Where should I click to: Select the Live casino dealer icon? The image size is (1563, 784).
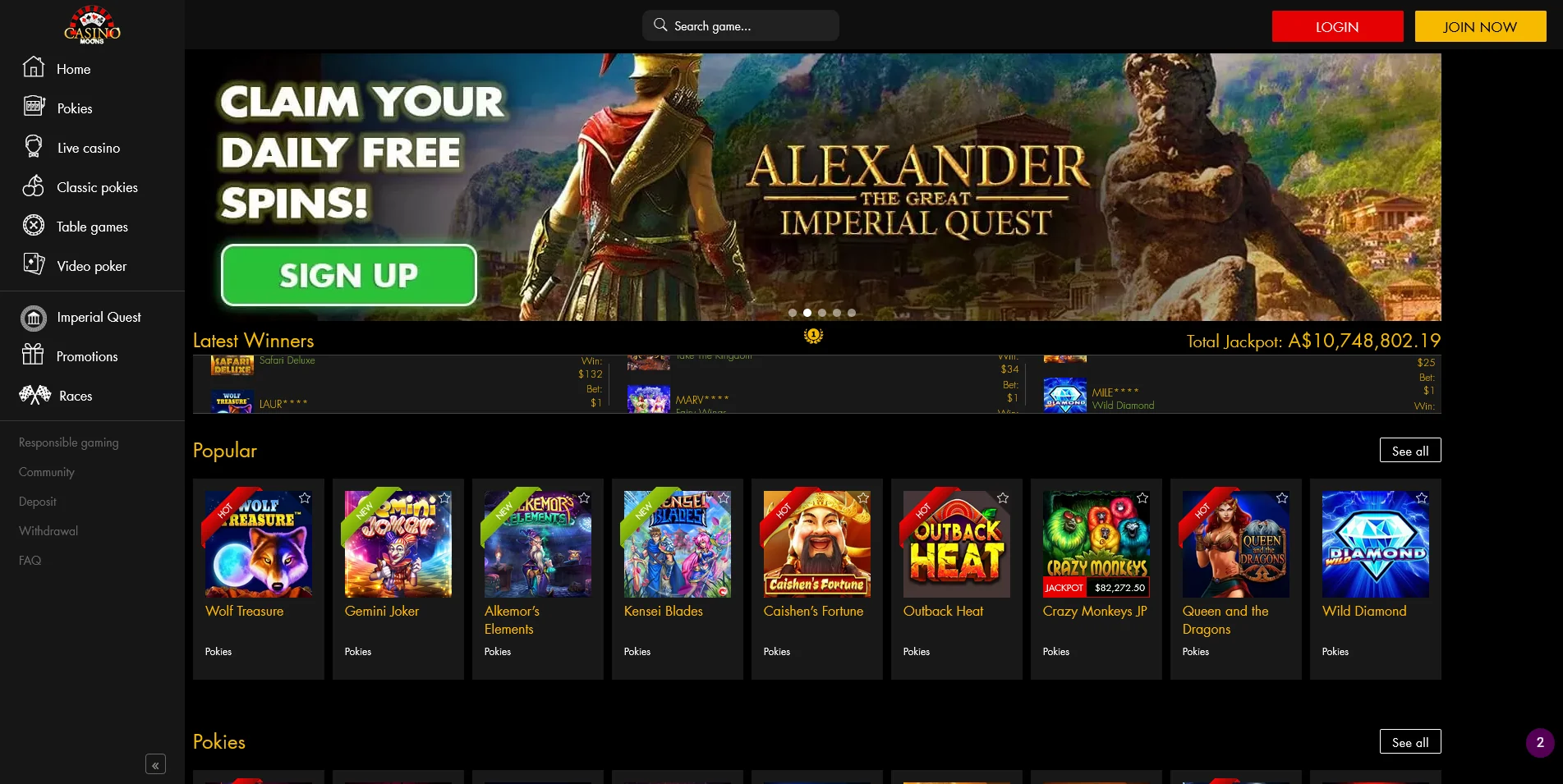[x=34, y=147]
